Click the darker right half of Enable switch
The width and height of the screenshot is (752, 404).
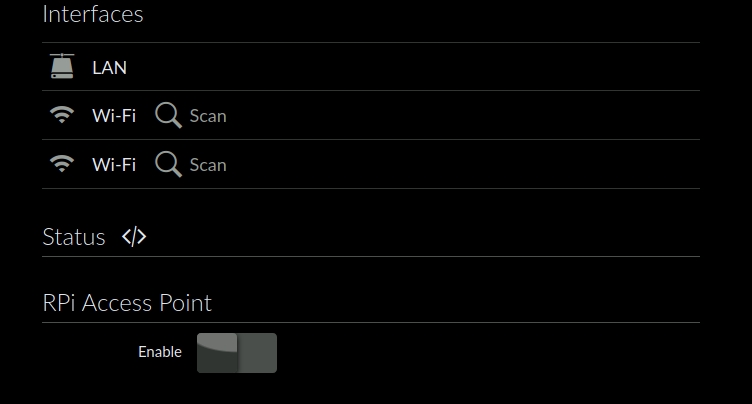pos(257,353)
